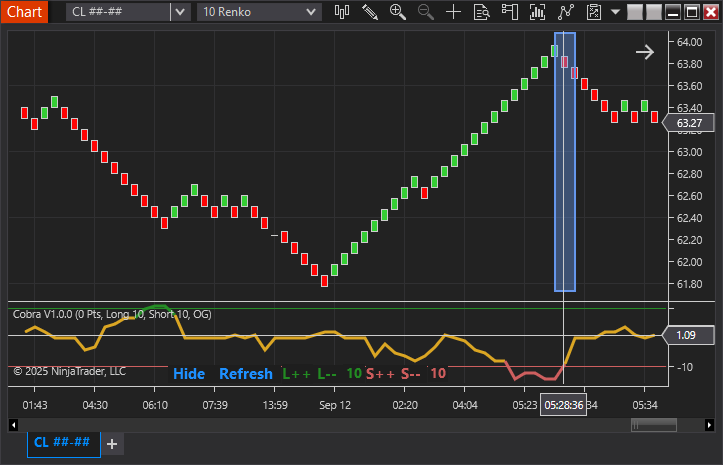The image size is (723, 465).
Task: Expand the toolbar overflow arrow
Action: (616, 12)
